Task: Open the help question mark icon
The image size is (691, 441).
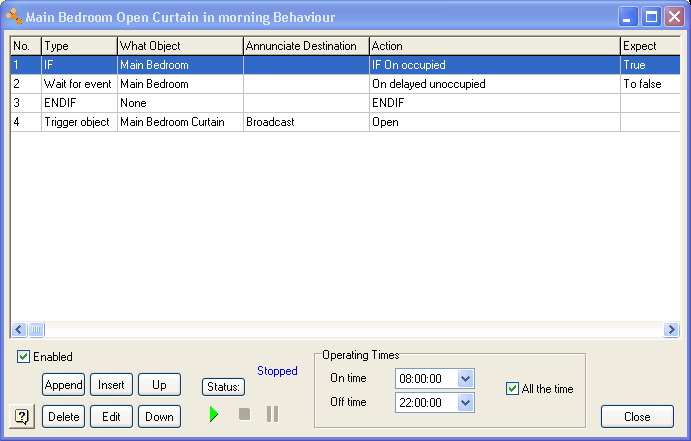Action: coord(22,416)
